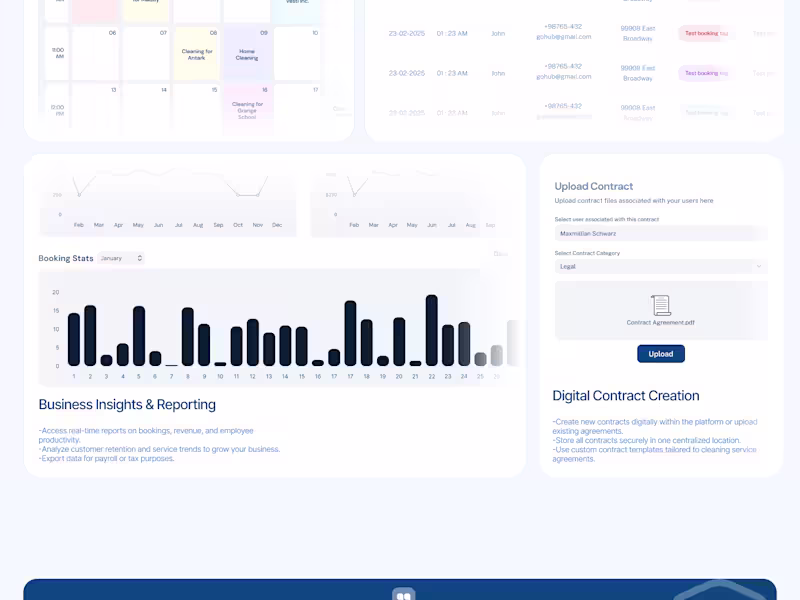Click the bar for day 2
Screen dimensions: 800x600
coord(90,335)
